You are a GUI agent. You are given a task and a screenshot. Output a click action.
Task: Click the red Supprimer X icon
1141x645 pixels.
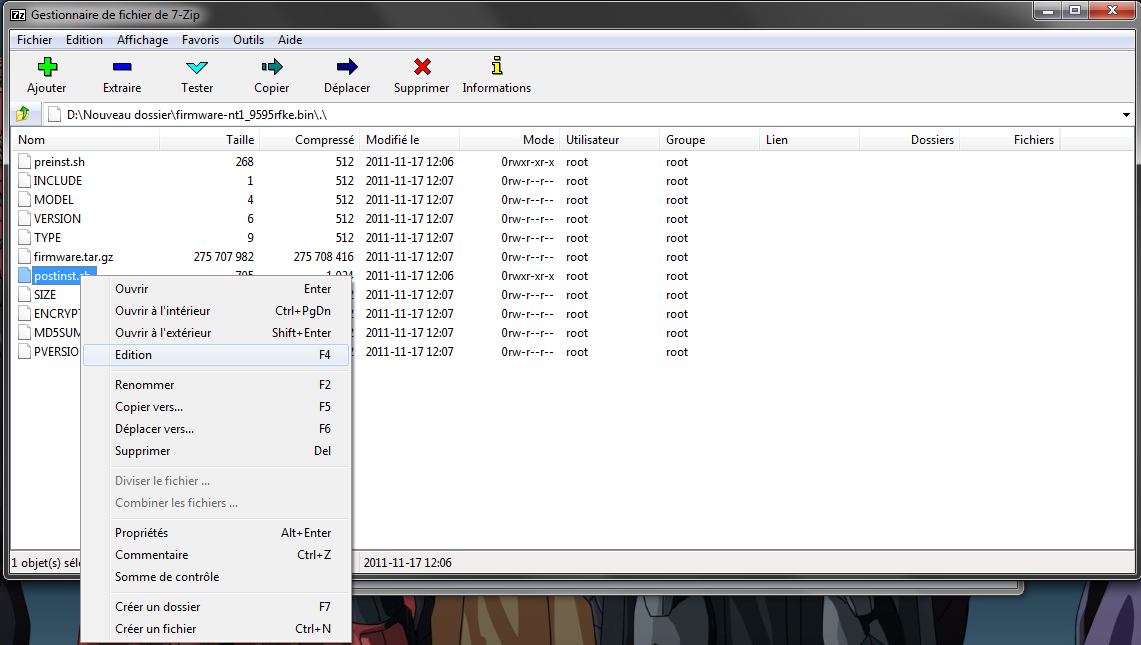pos(422,67)
